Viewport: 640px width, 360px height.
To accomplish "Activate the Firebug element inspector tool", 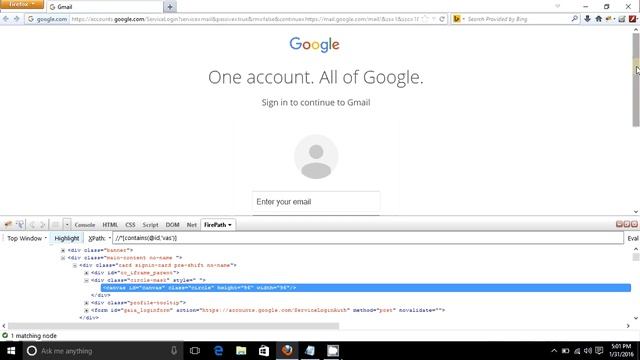I will click(20, 224).
